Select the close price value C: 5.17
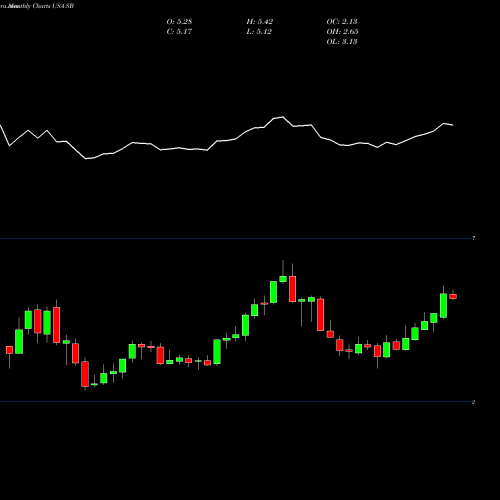 pyautogui.click(x=179, y=32)
